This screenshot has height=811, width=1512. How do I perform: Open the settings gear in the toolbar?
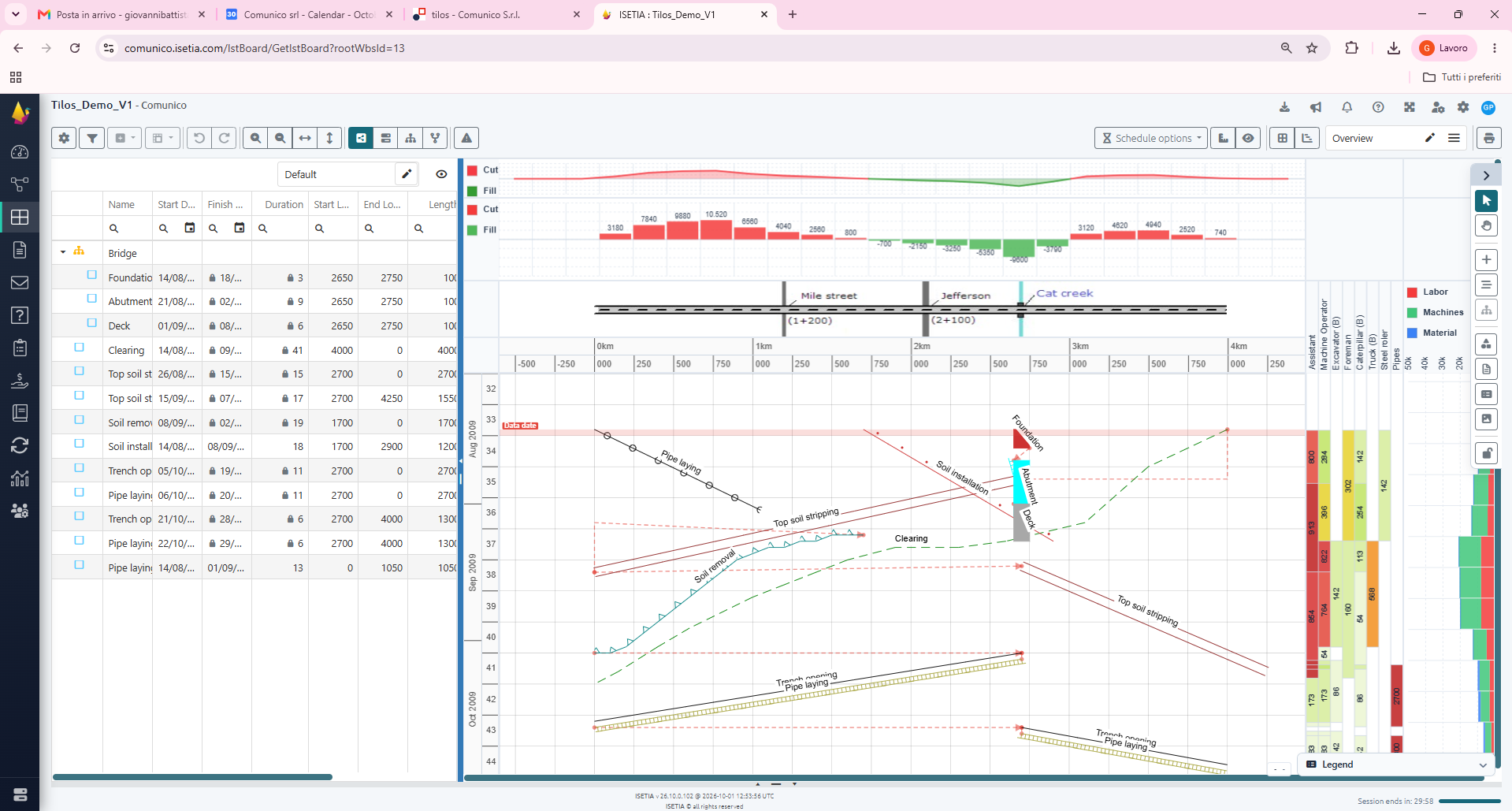(x=64, y=138)
